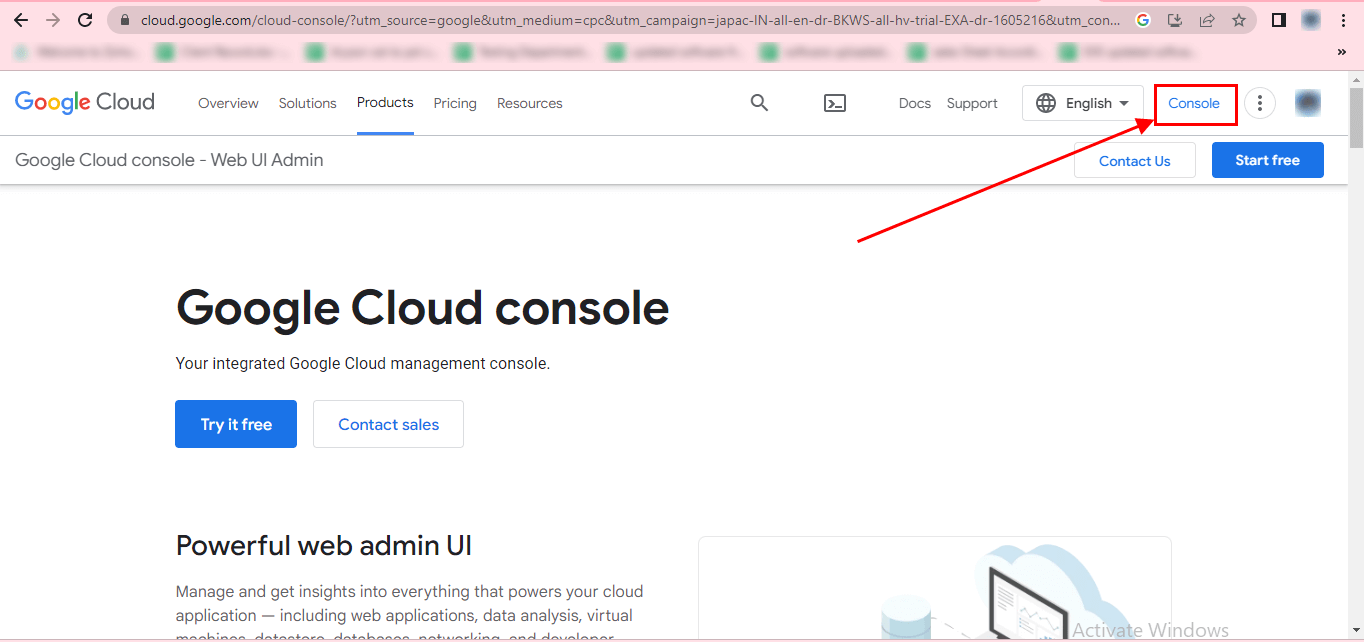Click the Google Cloud logo

click(85, 102)
